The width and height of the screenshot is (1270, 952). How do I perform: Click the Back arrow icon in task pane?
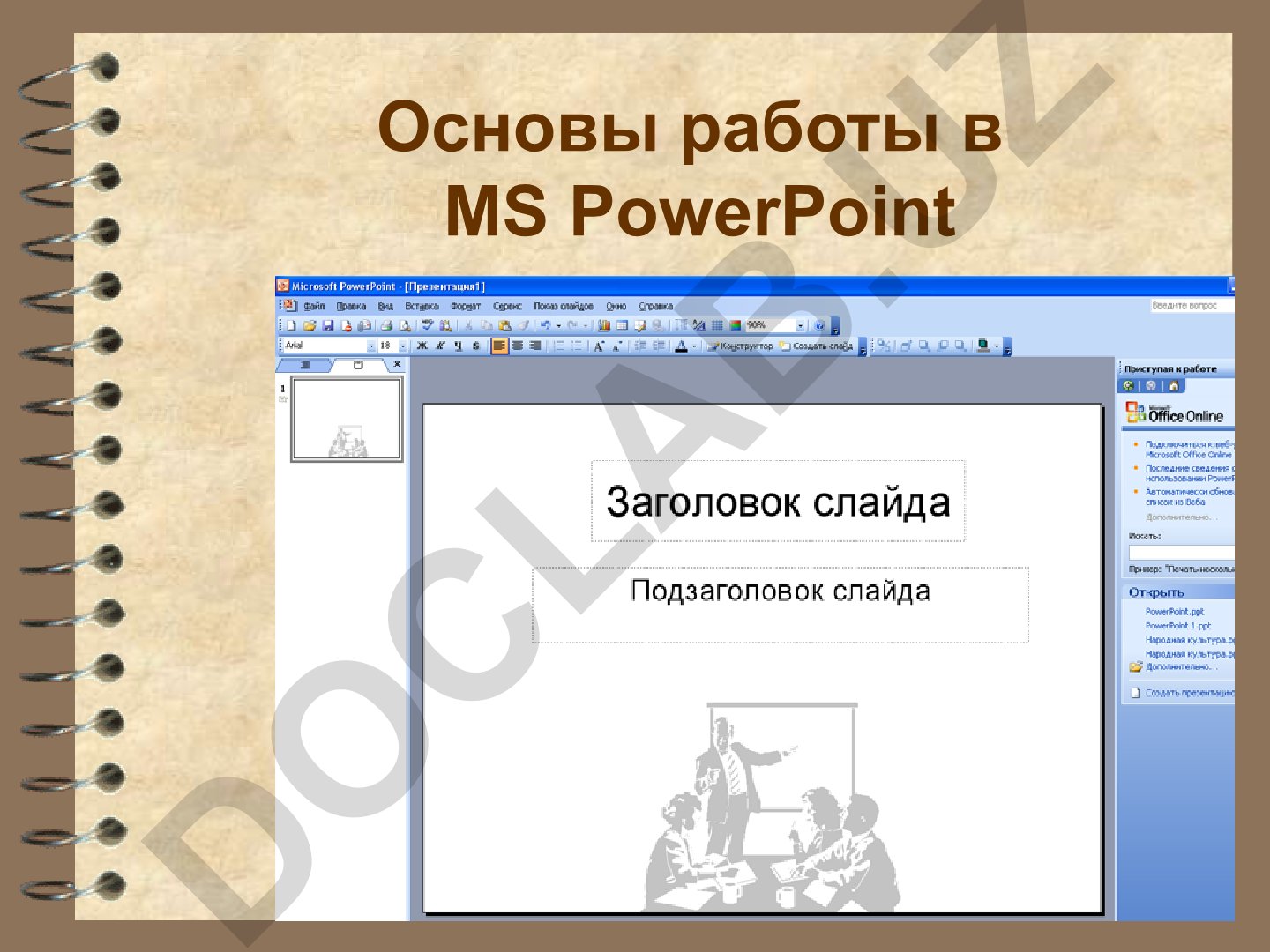pos(1128,385)
